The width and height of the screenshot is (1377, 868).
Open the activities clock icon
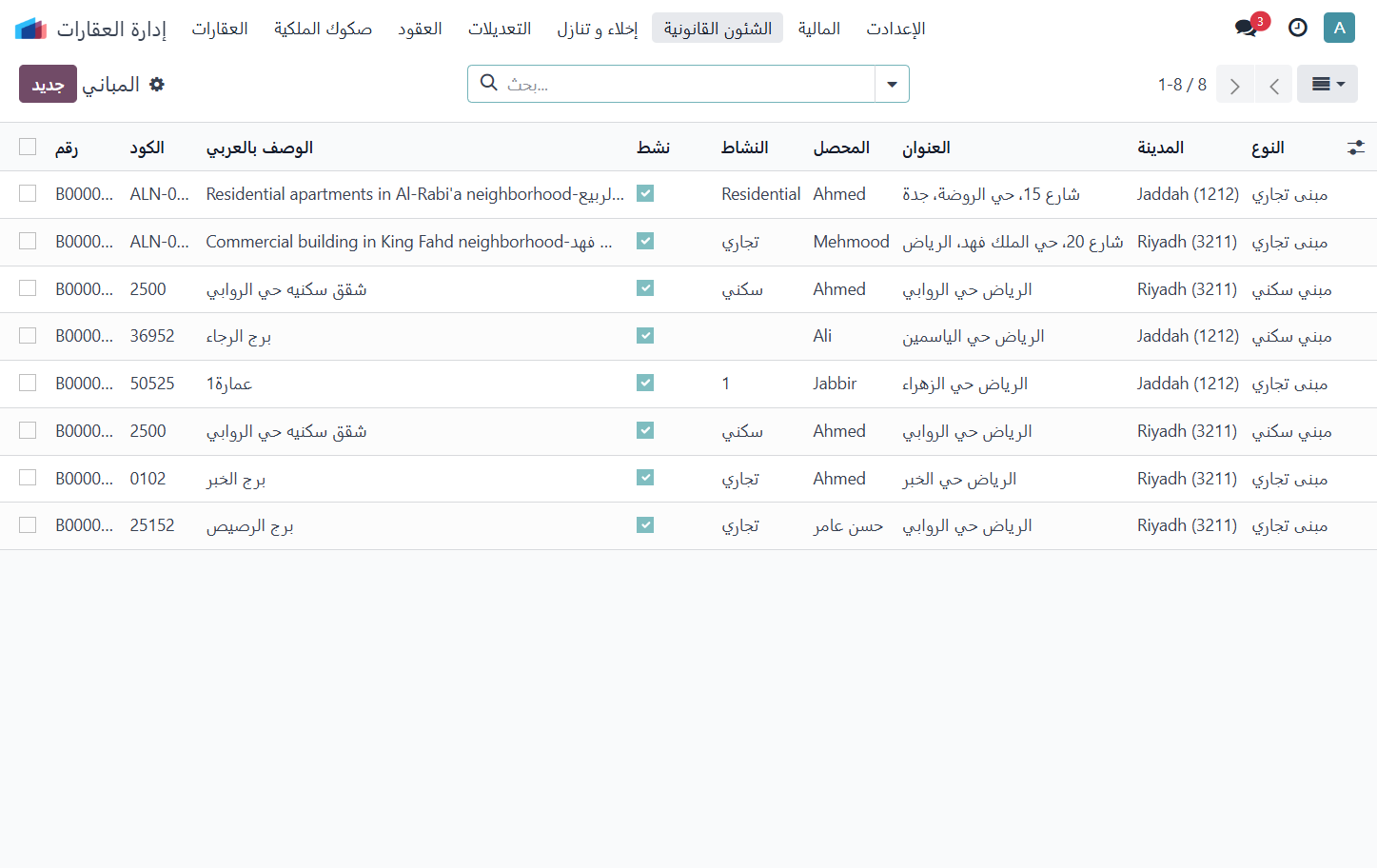pyautogui.click(x=1298, y=28)
